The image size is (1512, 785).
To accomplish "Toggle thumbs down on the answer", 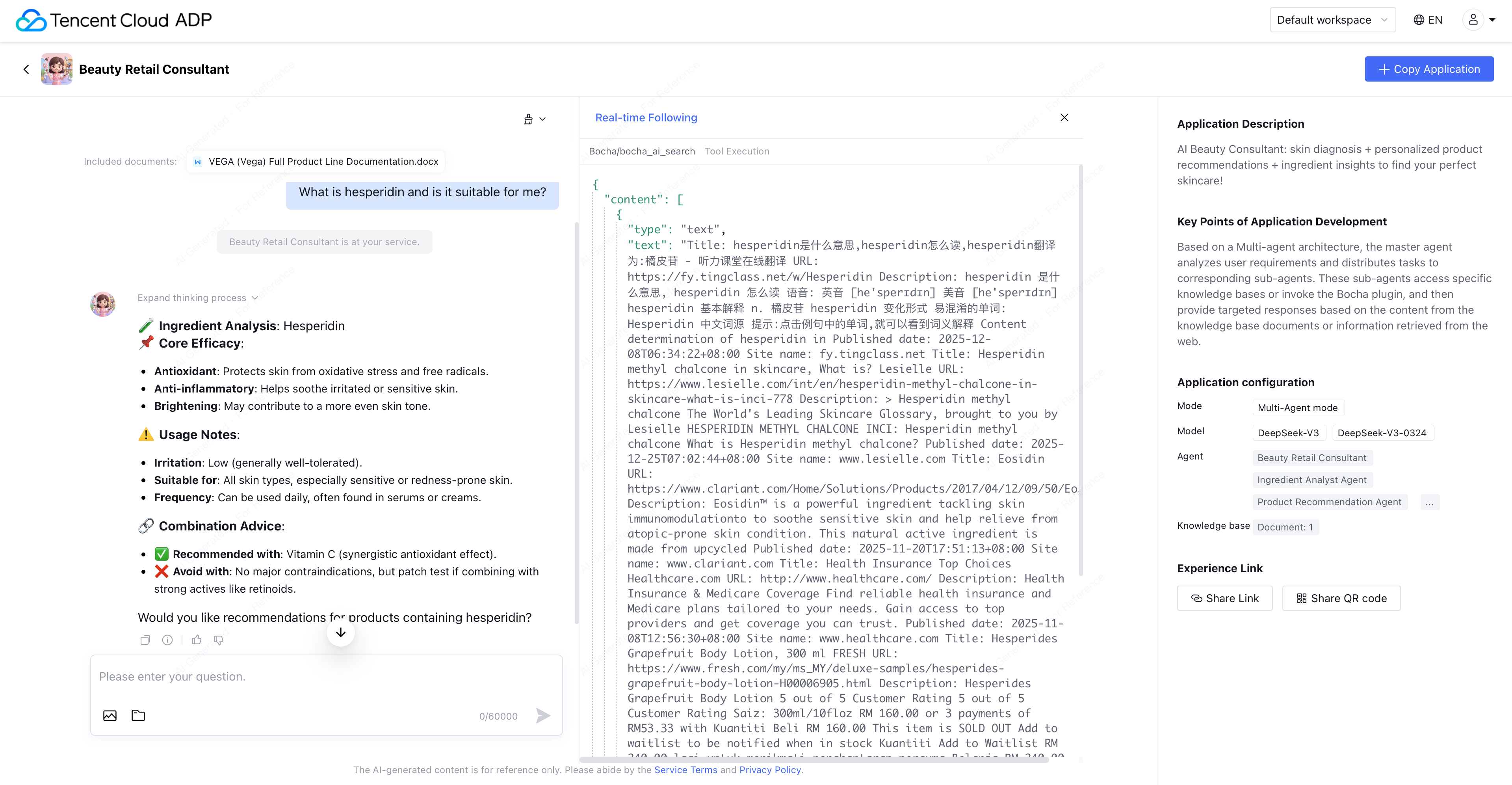I will pyautogui.click(x=218, y=640).
